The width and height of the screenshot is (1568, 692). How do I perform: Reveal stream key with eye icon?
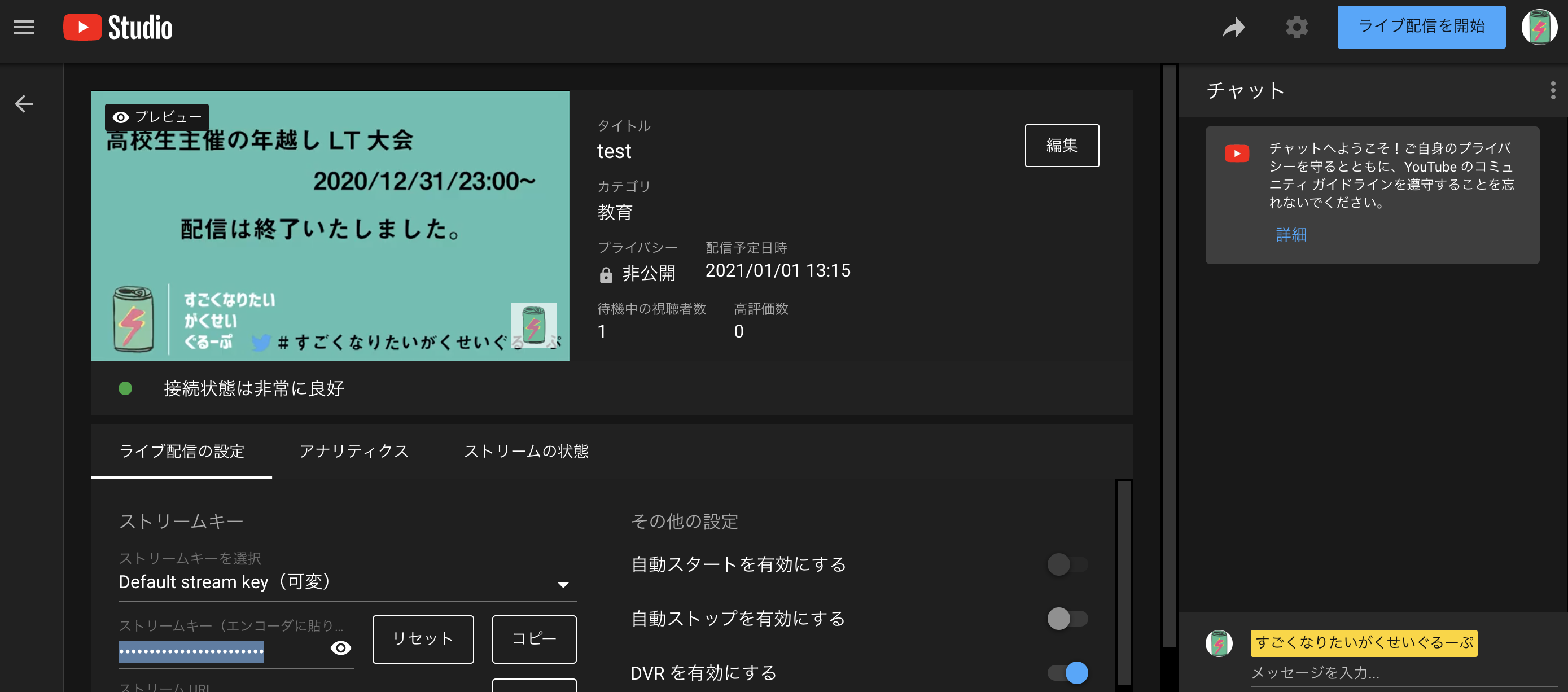tap(341, 648)
